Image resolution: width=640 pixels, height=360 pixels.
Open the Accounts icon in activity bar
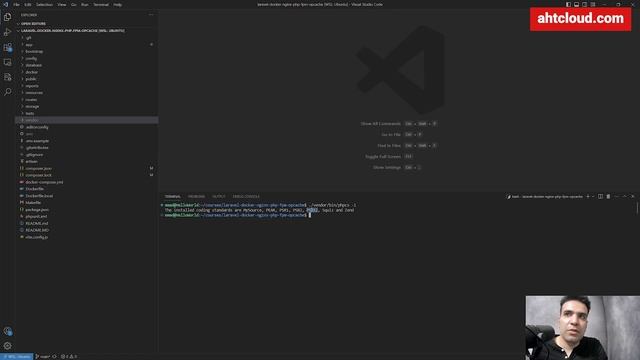7,331
